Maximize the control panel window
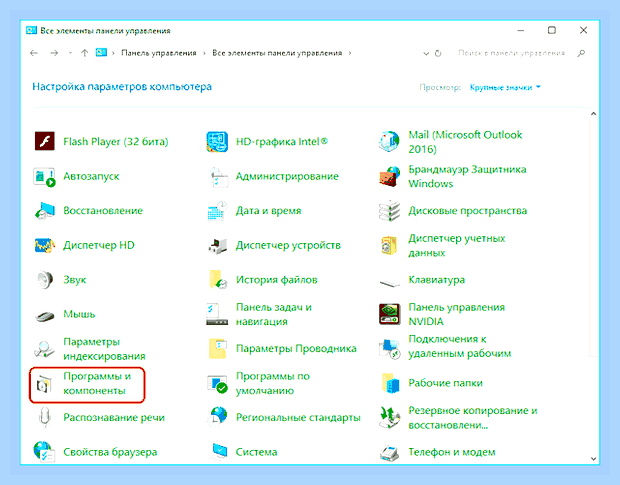Image resolution: width=620 pixels, height=485 pixels. coord(552,30)
